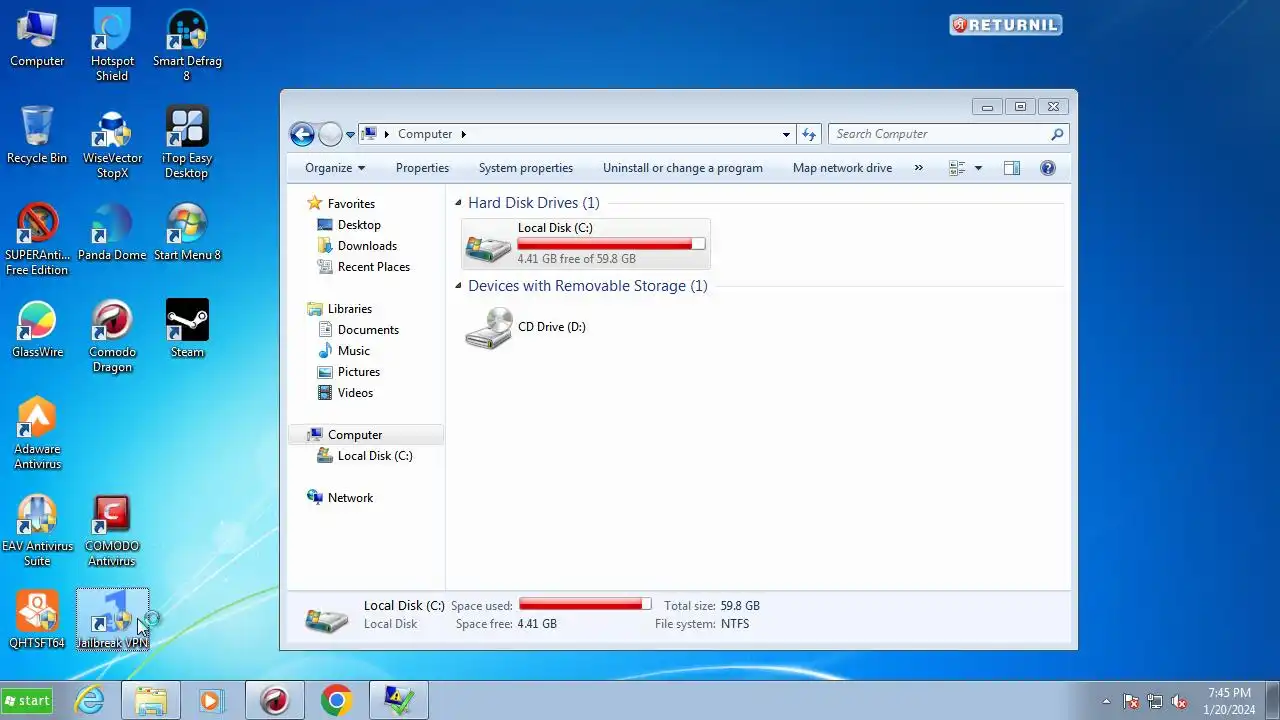Open Explorer help question mark icon

(1047, 168)
